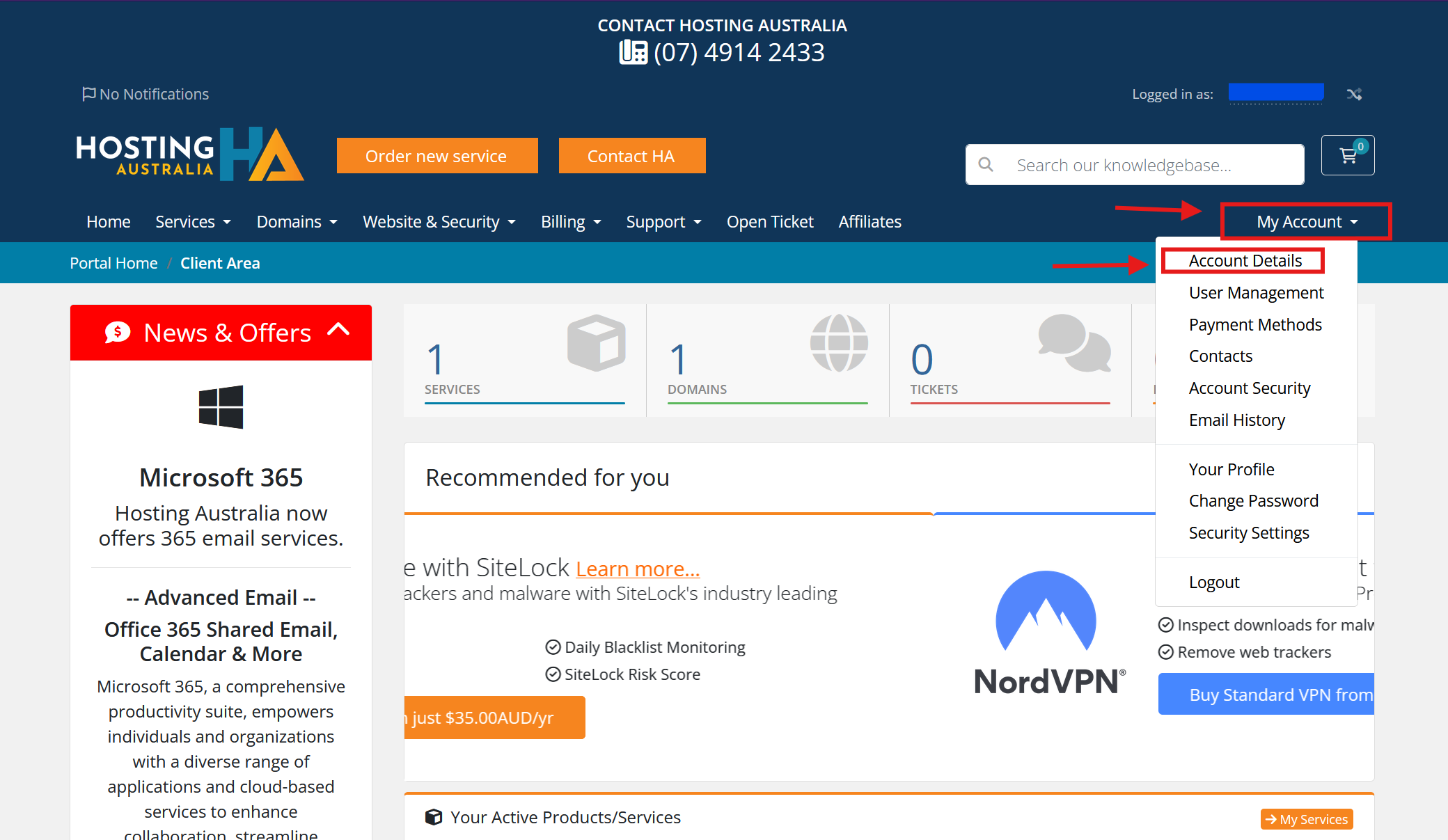The width and height of the screenshot is (1448, 840).
Task: Click the My Services button
Action: pos(1307,819)
